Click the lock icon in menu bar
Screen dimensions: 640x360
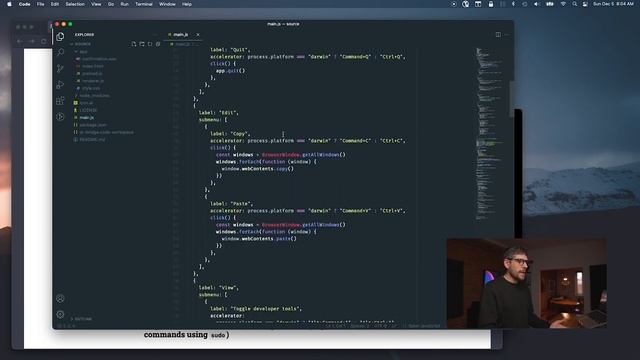point(491,4)
